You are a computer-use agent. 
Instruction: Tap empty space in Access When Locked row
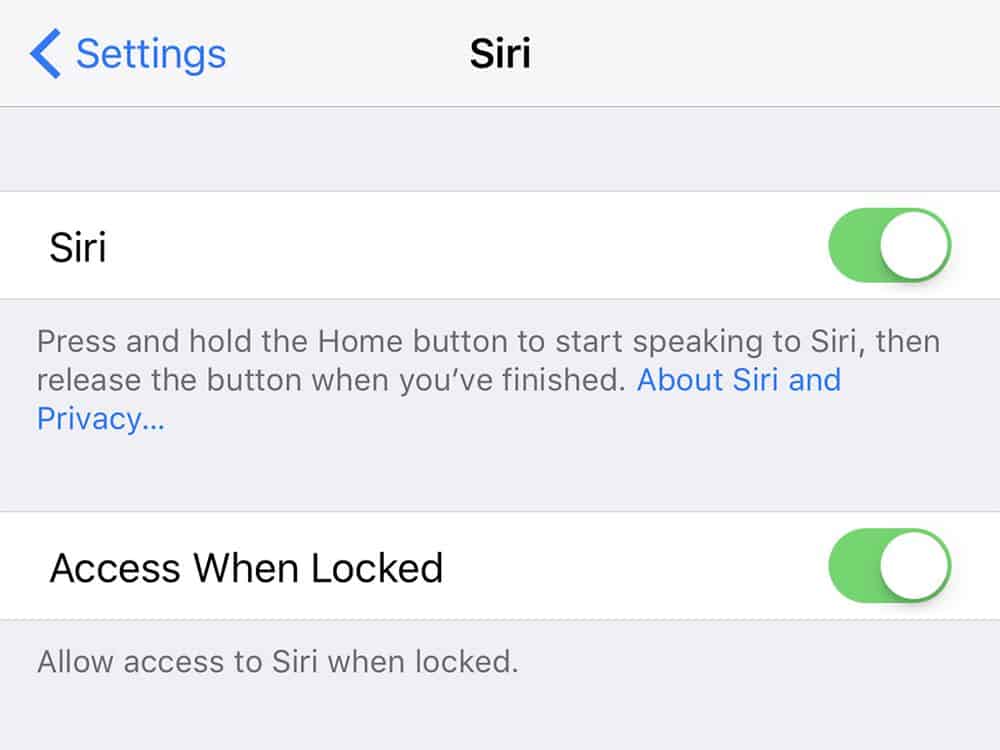pos(630,568)
